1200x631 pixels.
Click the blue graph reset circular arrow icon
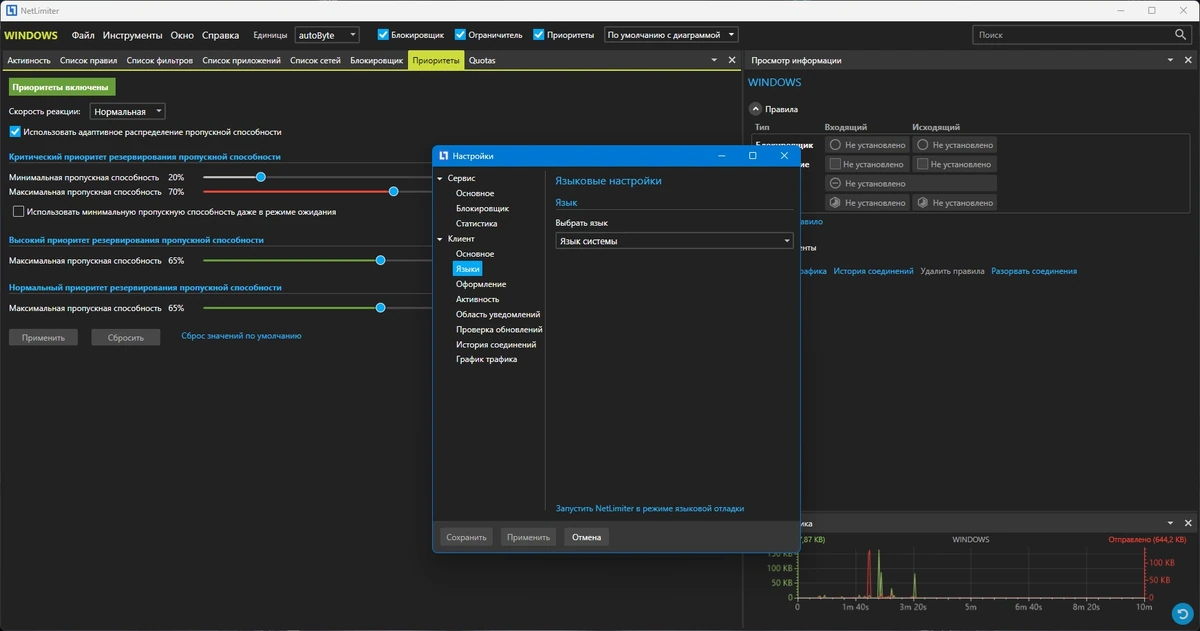tap(1182, 613)
